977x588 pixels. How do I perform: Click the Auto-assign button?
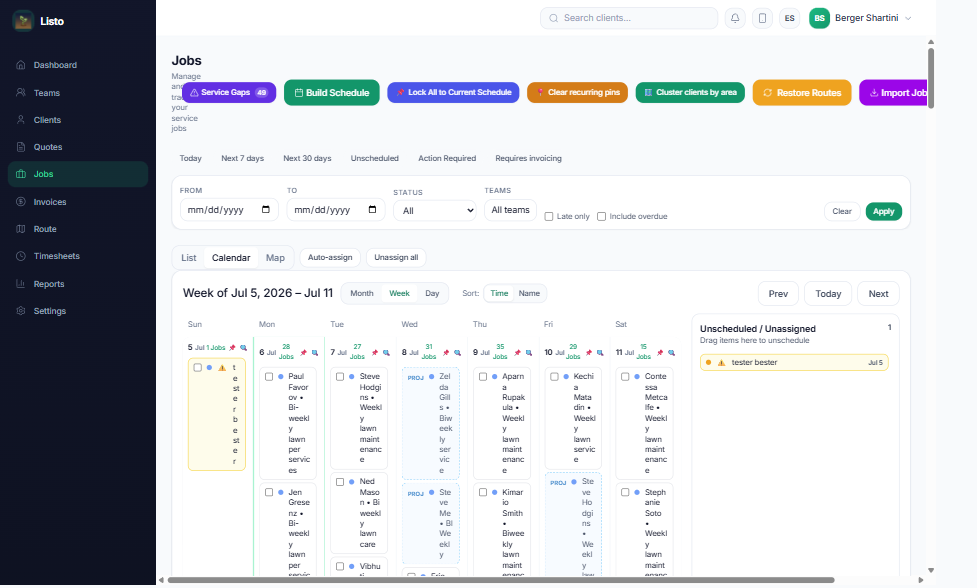[x=330, y=257]
